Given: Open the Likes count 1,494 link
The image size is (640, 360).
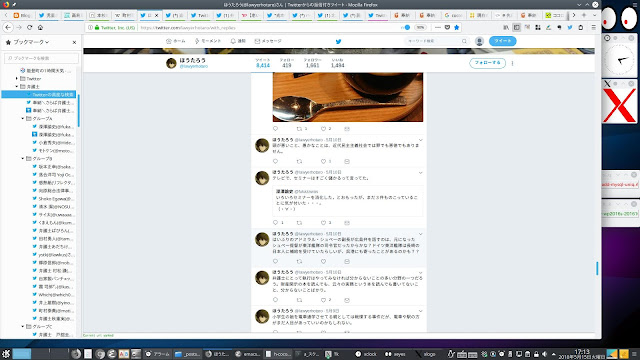Looking at the screenshot, I should 338,63.
